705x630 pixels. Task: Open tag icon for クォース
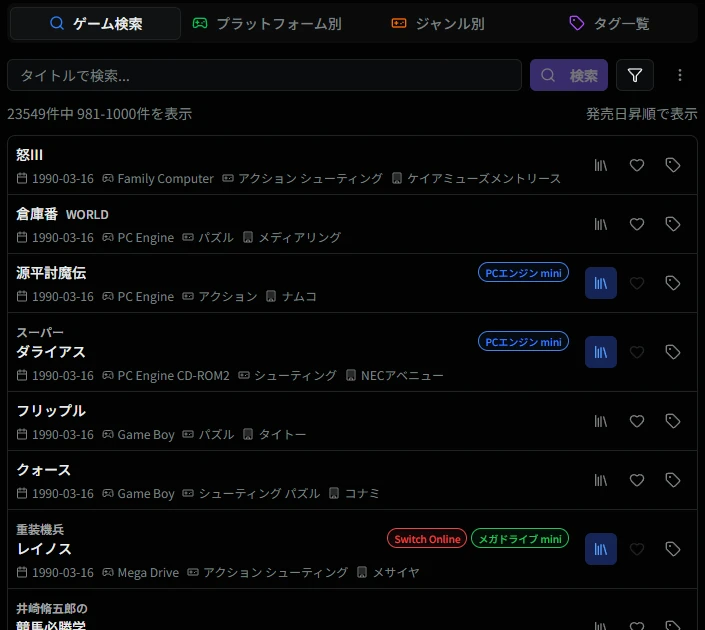click(x=673, y=480)
